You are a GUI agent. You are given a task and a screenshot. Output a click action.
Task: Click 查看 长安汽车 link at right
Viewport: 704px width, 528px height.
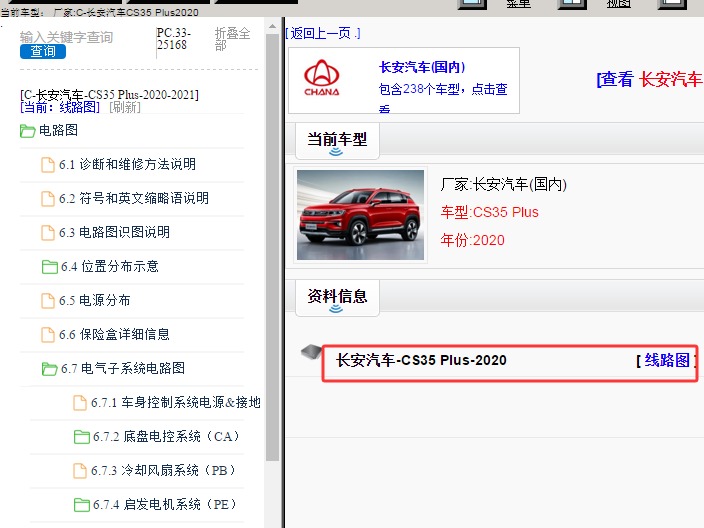649,79
